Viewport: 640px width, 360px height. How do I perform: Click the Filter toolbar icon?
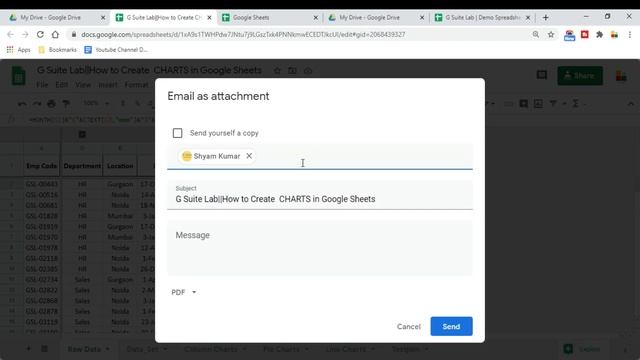(x=553, y=104)
